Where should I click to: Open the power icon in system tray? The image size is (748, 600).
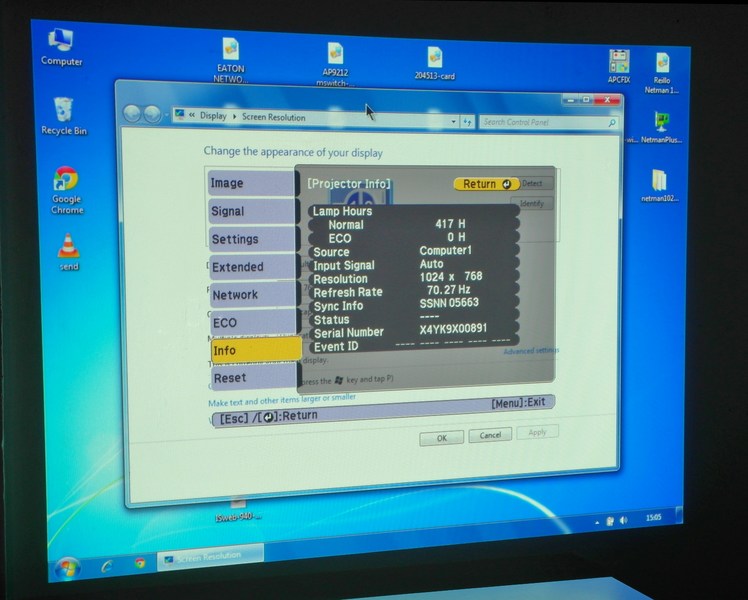tap(610, 521)
